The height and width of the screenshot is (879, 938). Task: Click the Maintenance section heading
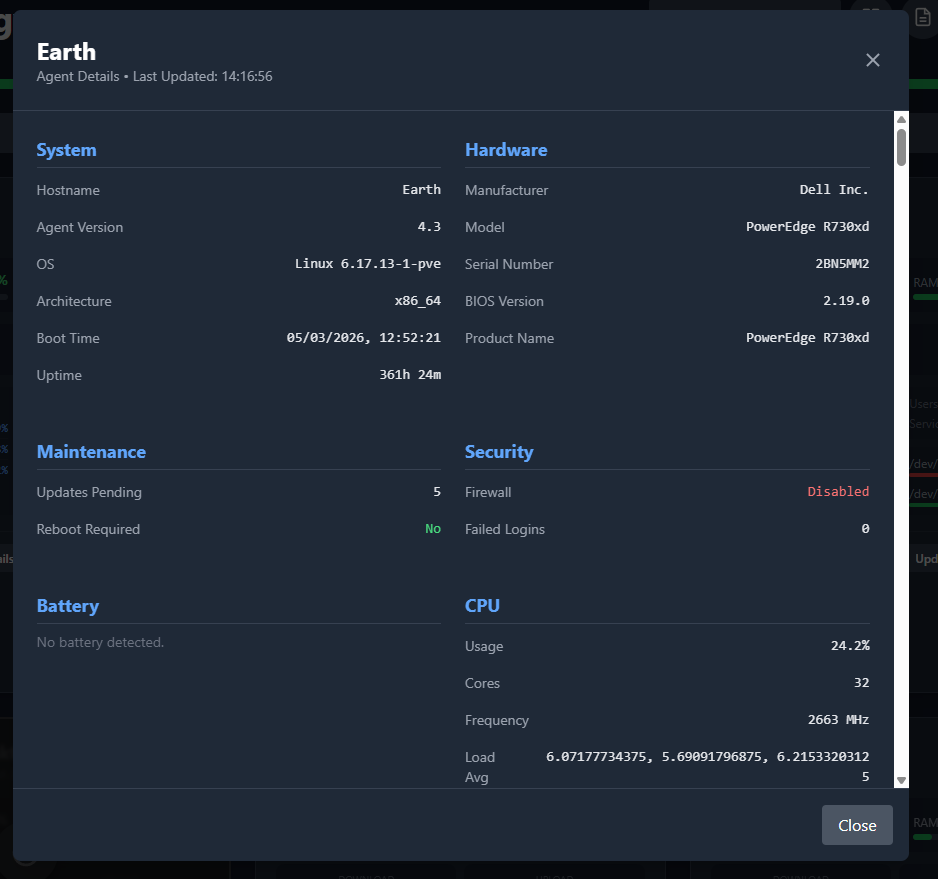(x=91, y=452)
